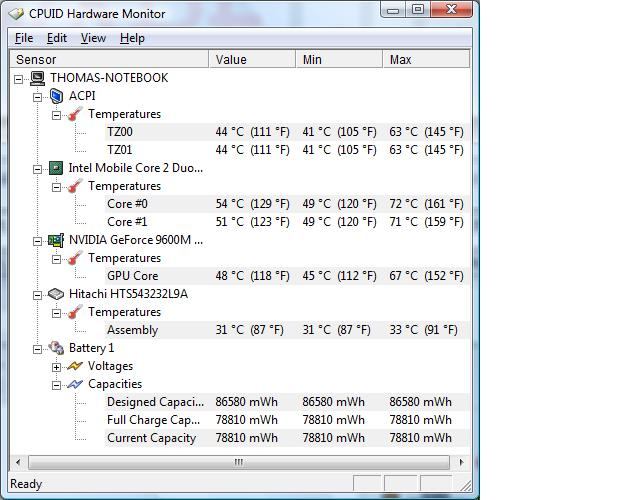The width and height of the screenshot is (640, 500).
Task: Click the Voltages lightning icon
Action: [75, 366]
